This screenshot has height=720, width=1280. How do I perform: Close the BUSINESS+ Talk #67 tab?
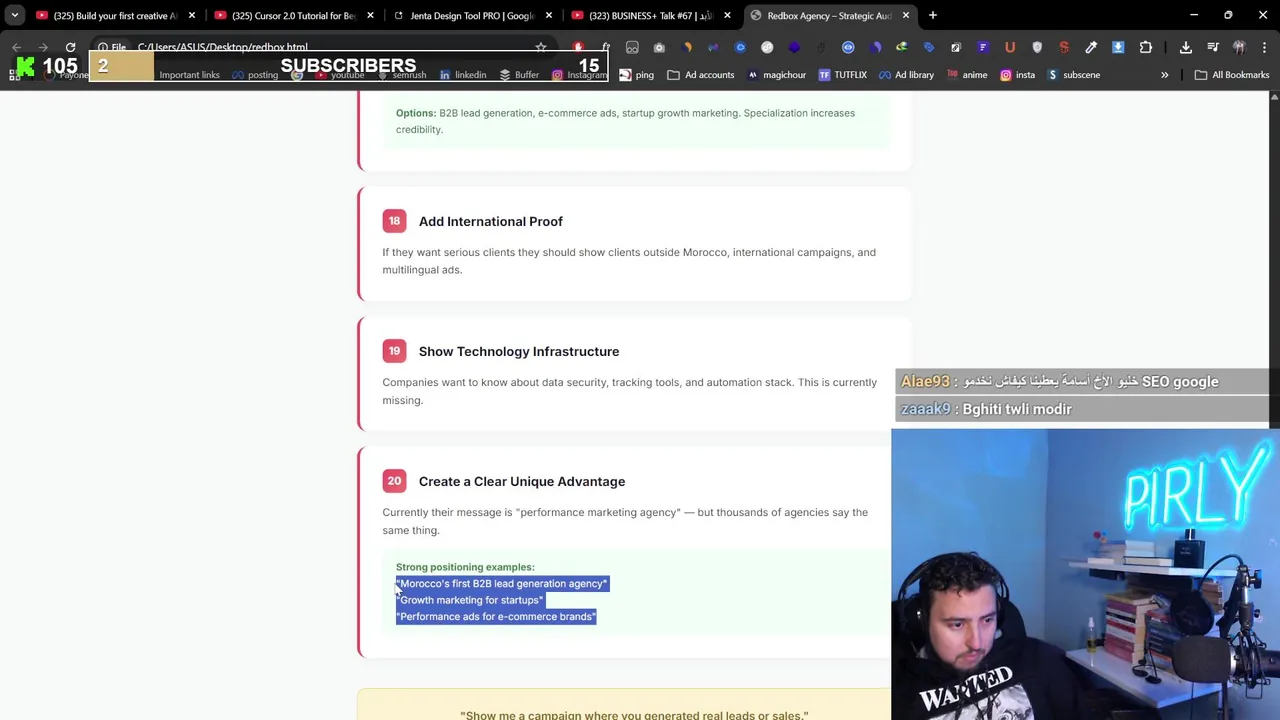tap(727, 15)
